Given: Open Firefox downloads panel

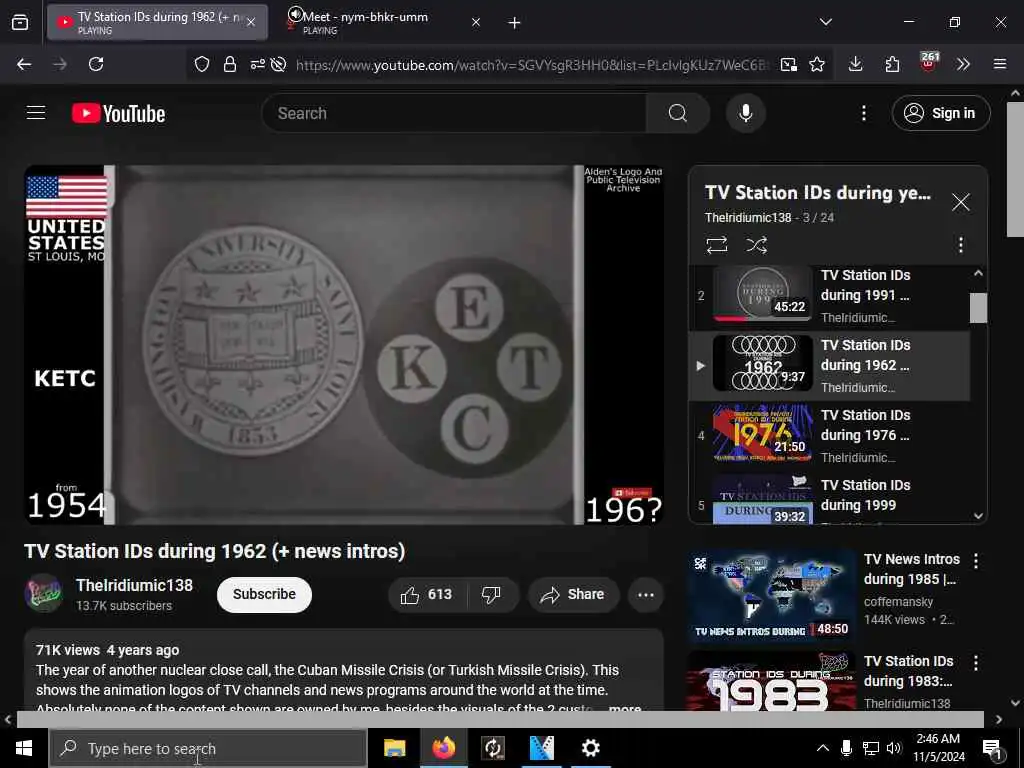Looking at the screenshot, I should (x=856, y=64).
